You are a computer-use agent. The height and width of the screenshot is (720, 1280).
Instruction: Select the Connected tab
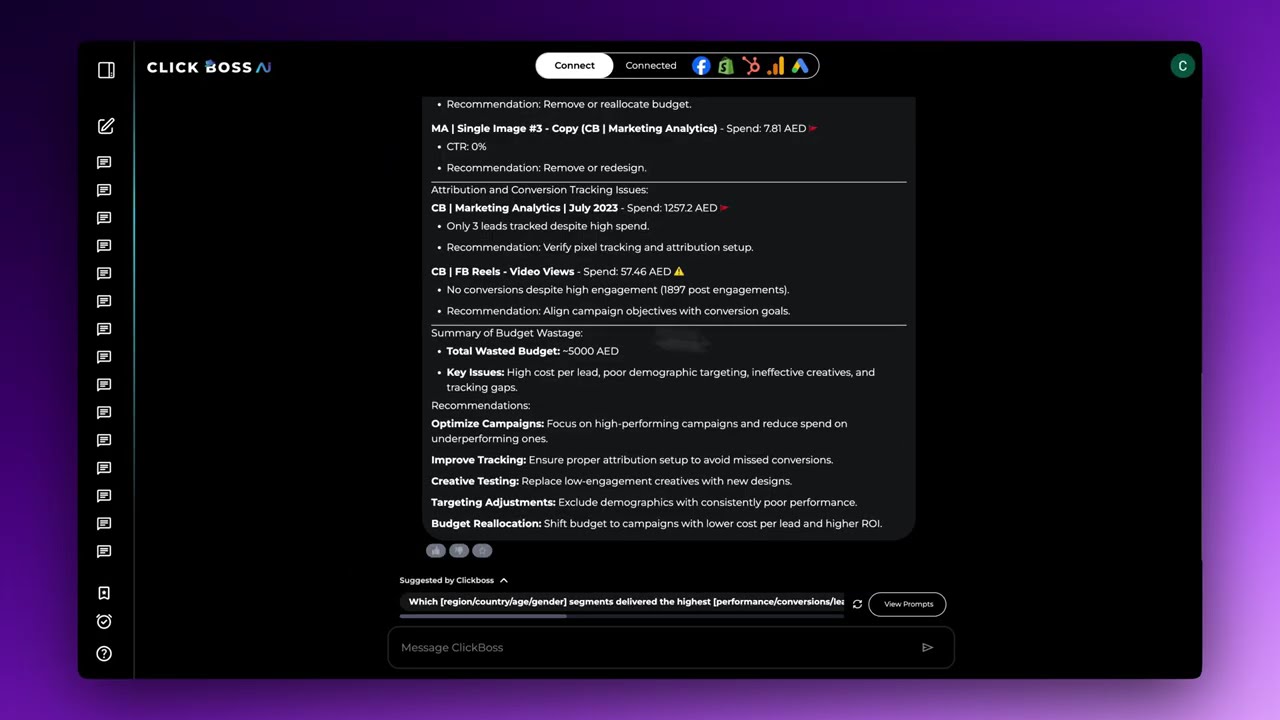[x=651, y=66]
